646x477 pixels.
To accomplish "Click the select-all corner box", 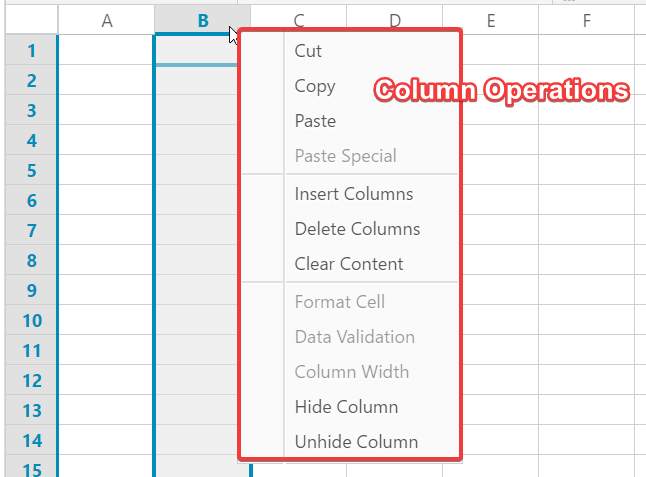I will (x=29, y=19).
